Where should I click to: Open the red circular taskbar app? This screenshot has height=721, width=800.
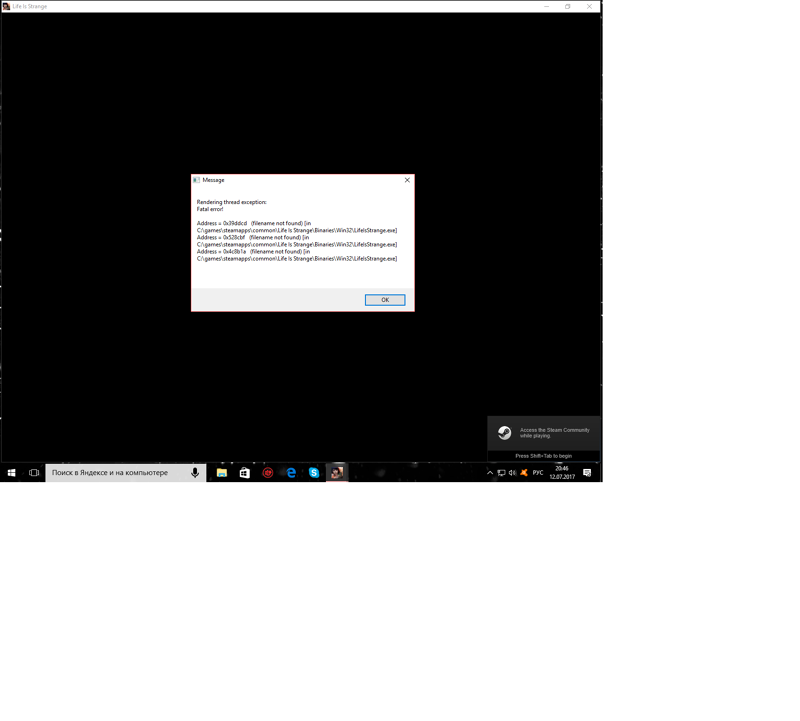pyautogui.click(x=267, y=473)
